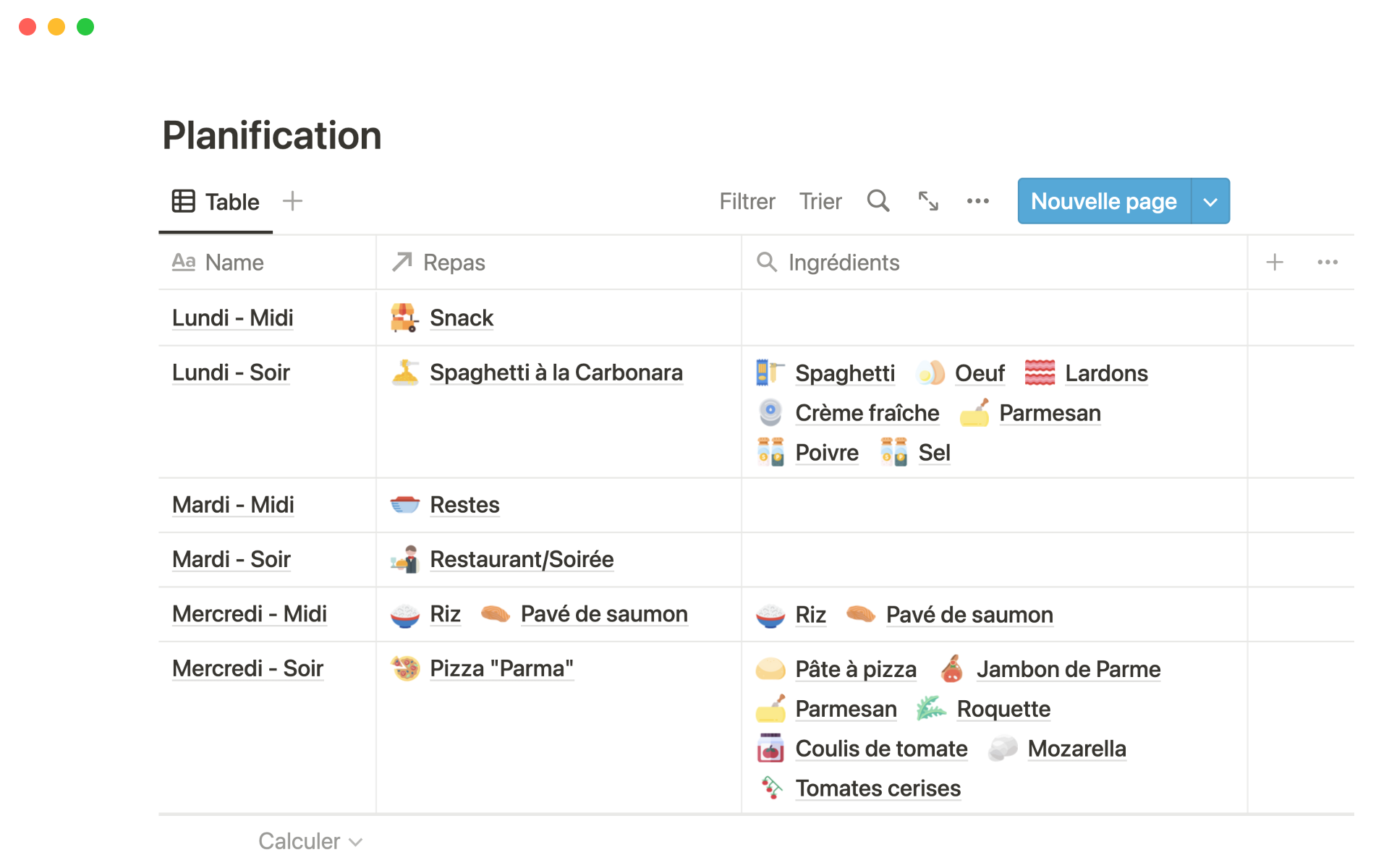Open the Ingrédients column header menu
1389x868 pixels.
844,263
